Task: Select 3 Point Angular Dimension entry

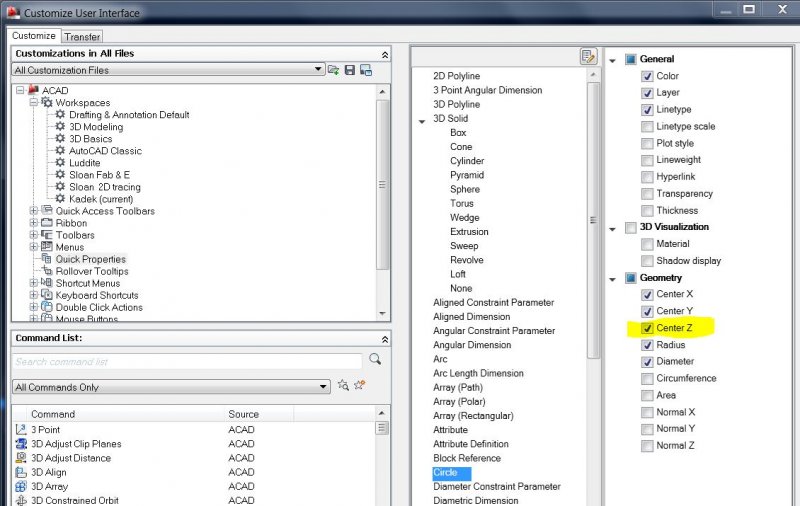Action: (487, 90)
